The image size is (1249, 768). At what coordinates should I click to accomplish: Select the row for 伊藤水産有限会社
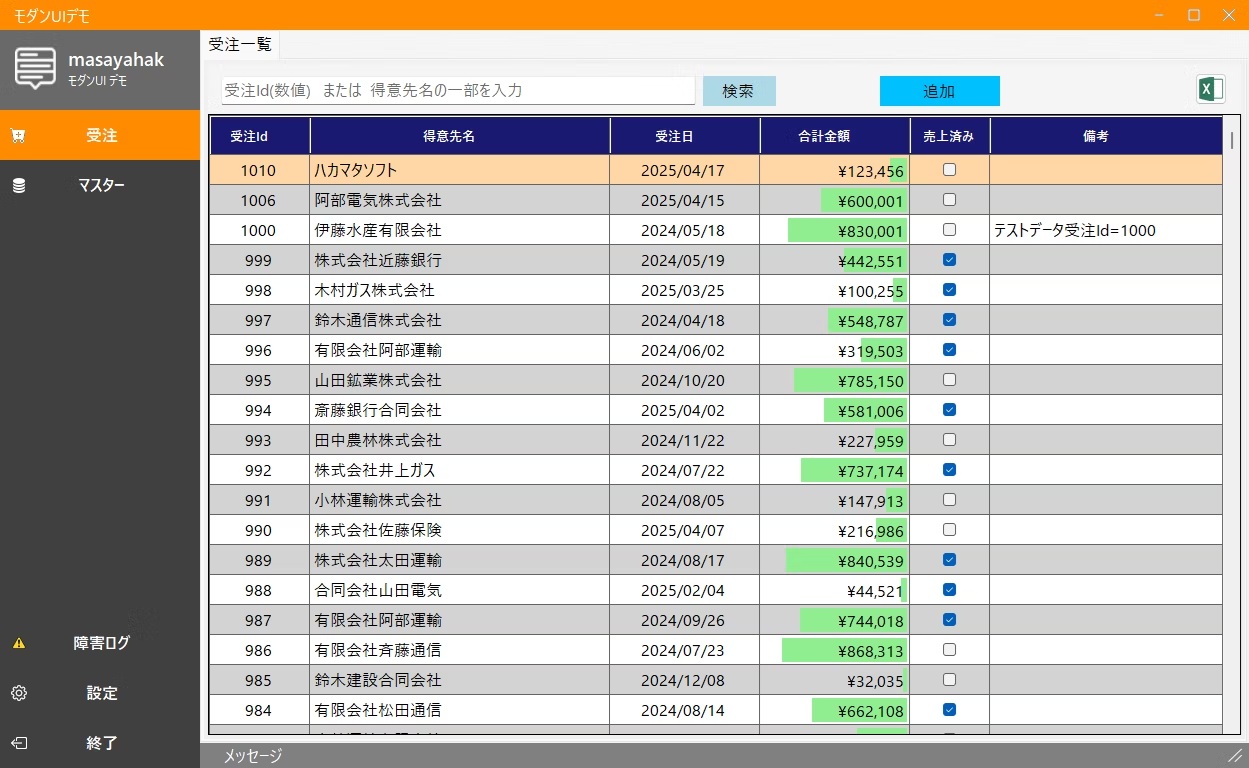click(460, 230)
